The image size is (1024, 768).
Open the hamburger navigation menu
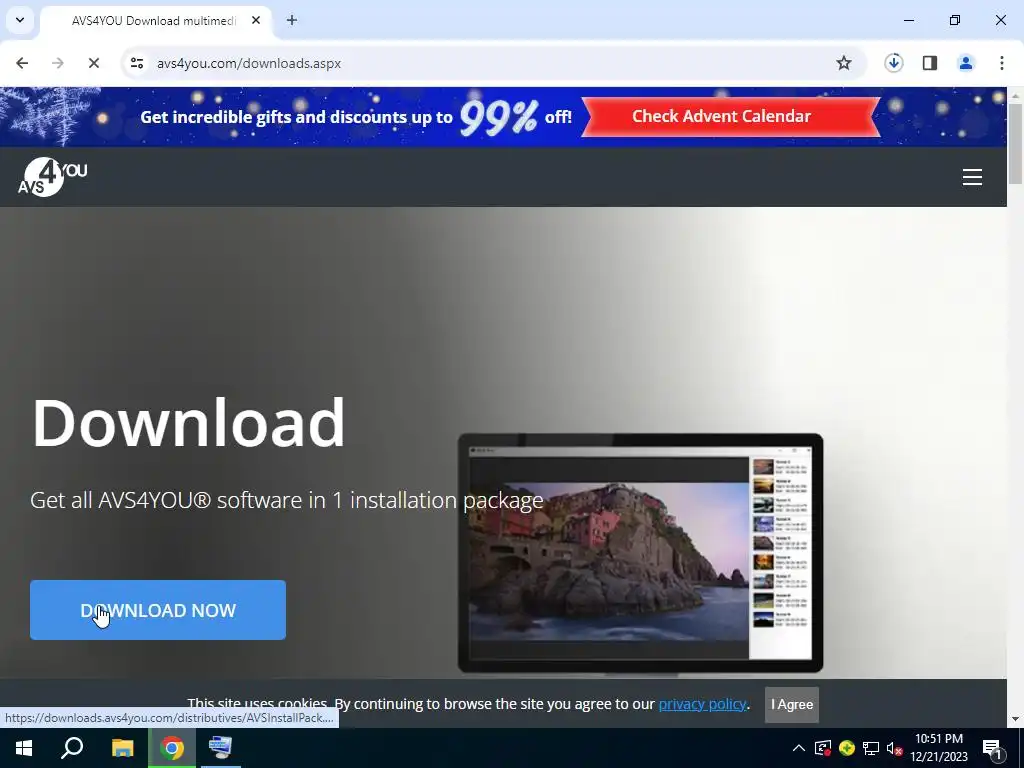972,177
